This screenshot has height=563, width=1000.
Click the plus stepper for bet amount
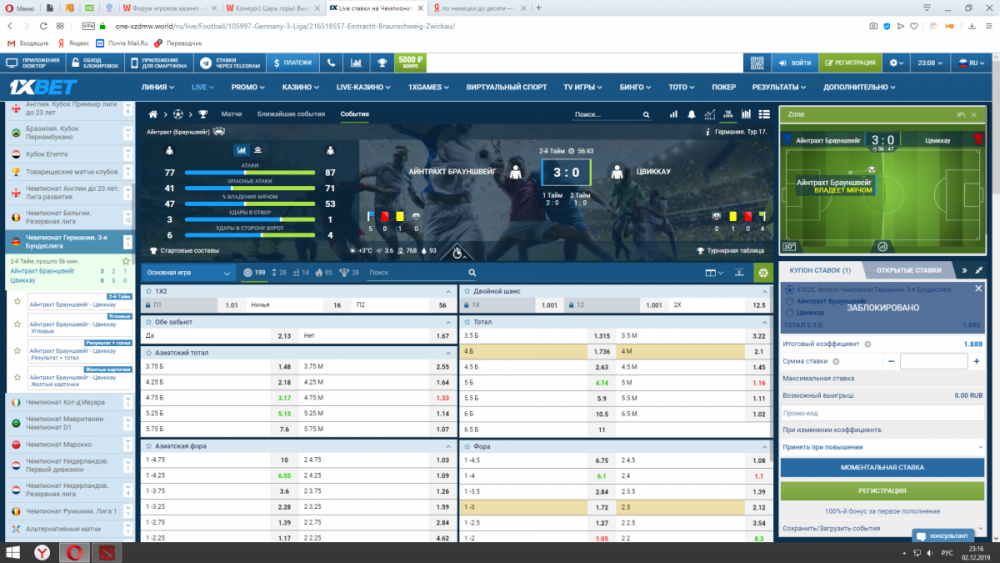point(976,361)
